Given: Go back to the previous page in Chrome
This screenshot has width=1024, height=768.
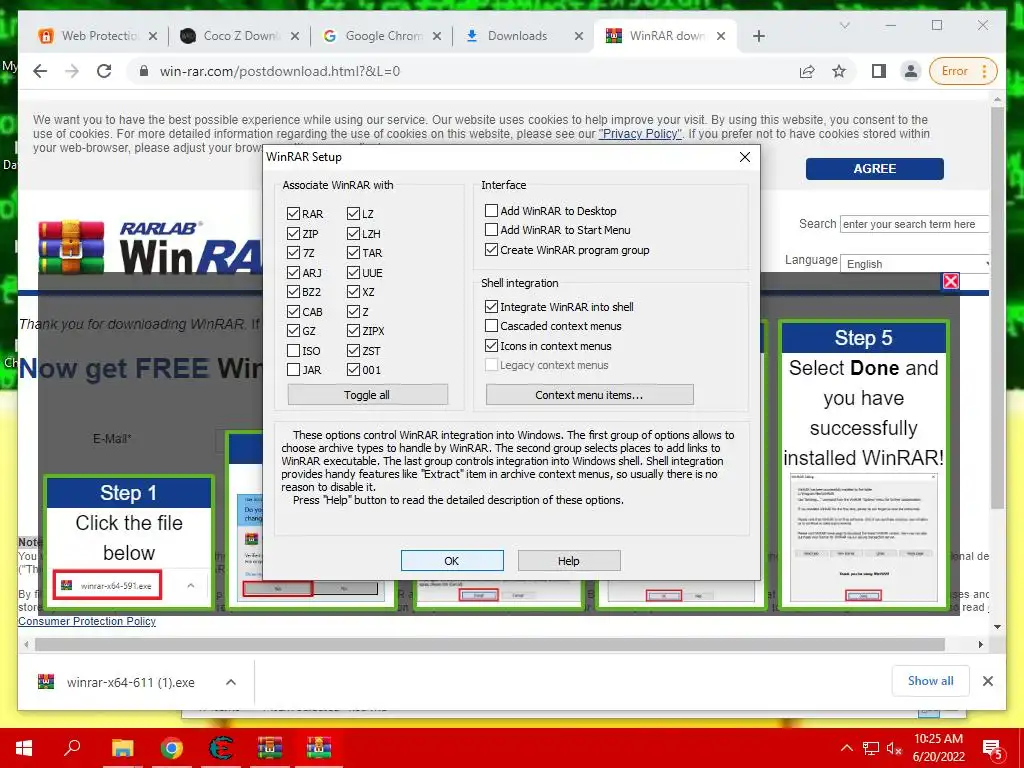Looking at the screenshot, I should click(x=40, y=71).
